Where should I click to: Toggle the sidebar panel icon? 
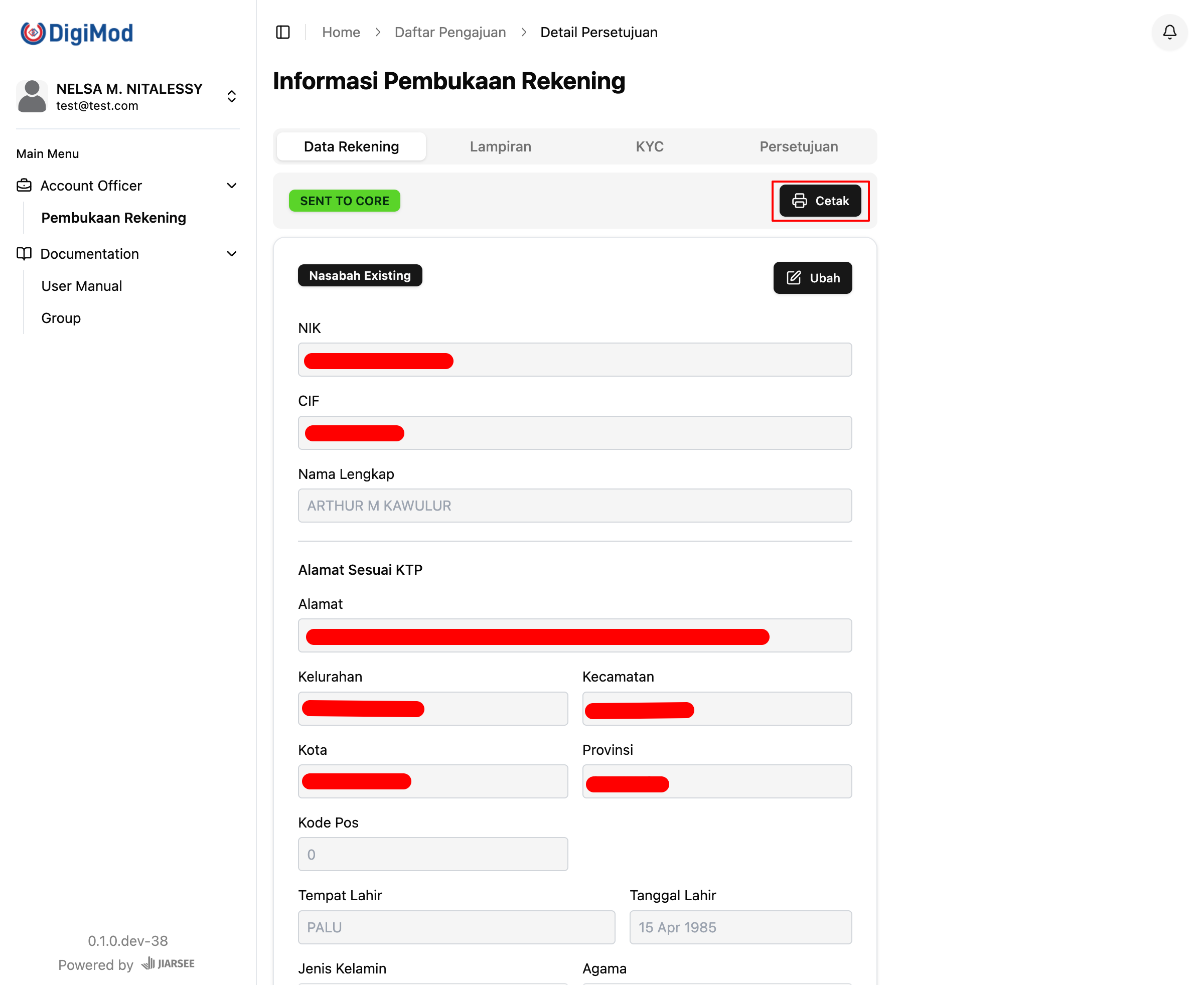pyautogui.click(x=283, y=32)
